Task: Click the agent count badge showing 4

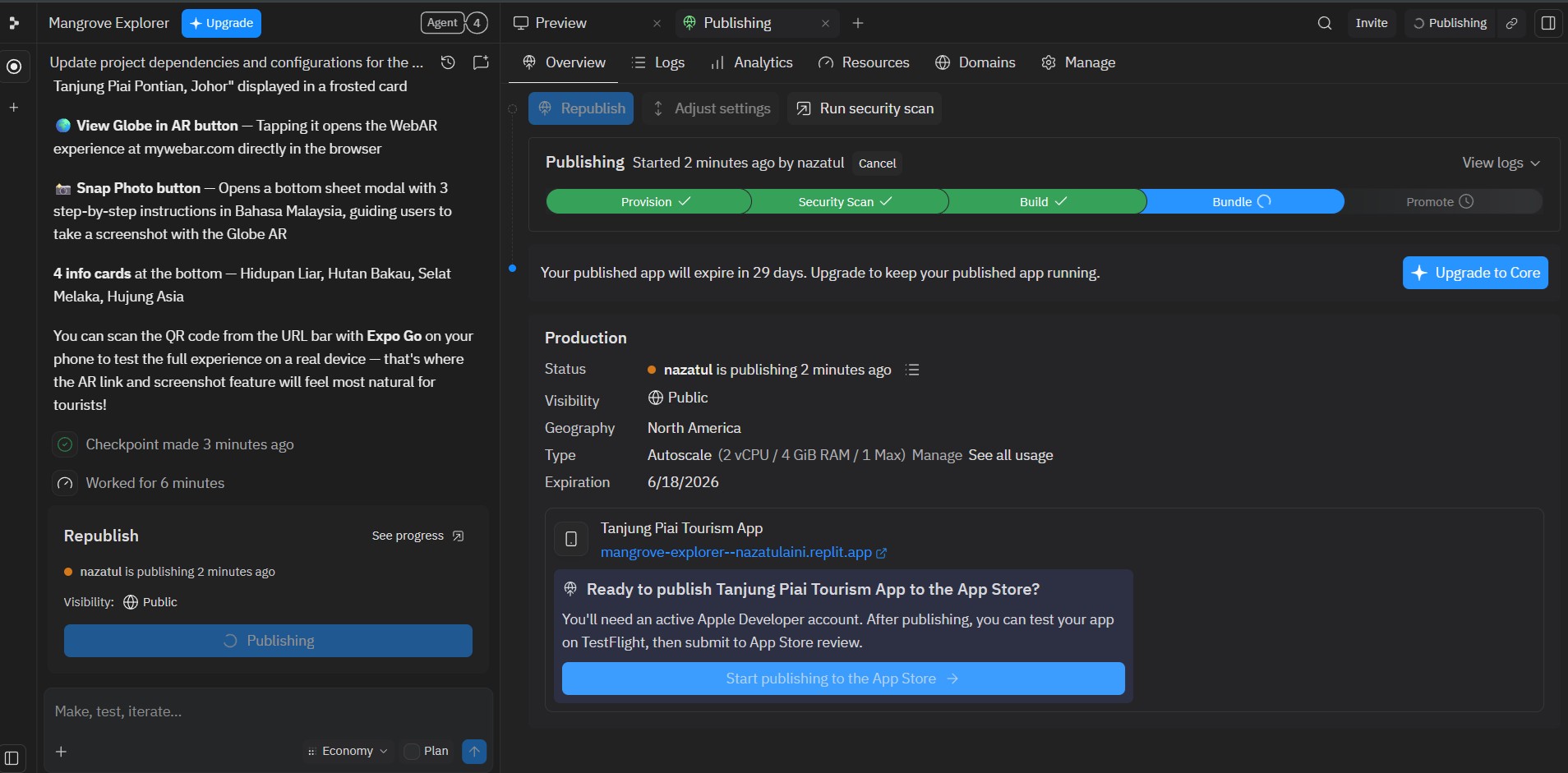Action: (x=477, y=23)
